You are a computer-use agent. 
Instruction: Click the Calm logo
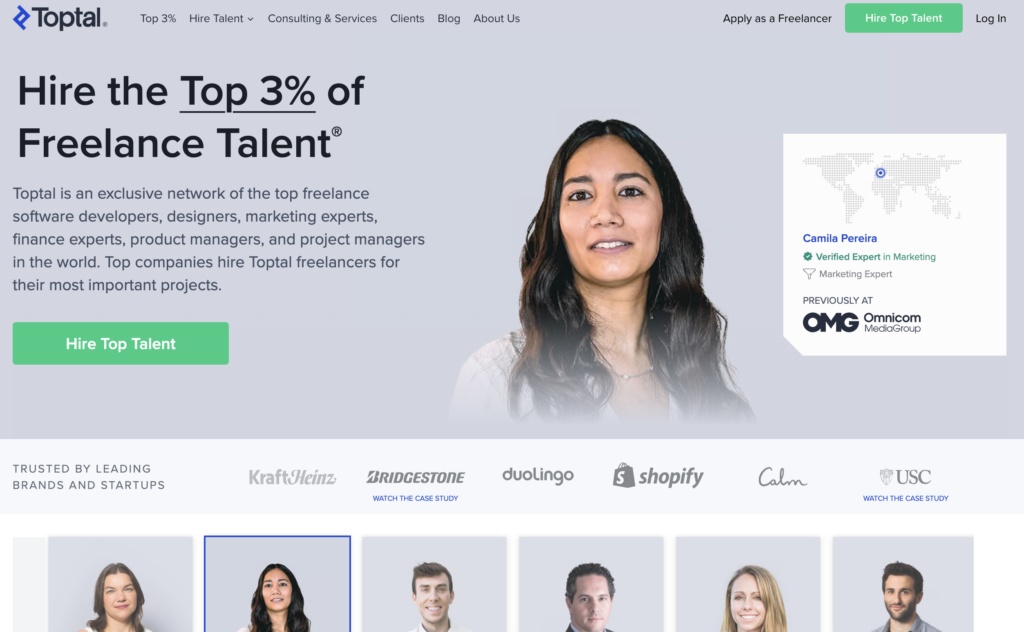click(x=782, y=477)
